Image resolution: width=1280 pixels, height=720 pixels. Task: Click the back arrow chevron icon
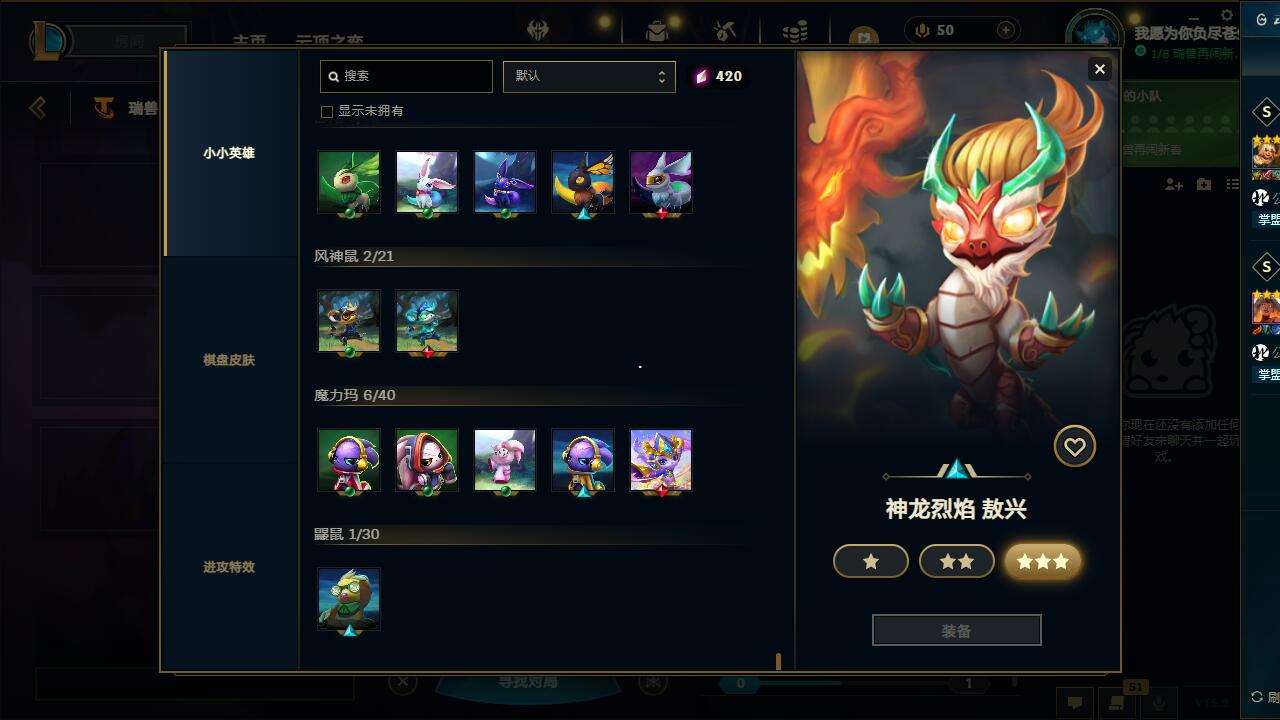38,107
